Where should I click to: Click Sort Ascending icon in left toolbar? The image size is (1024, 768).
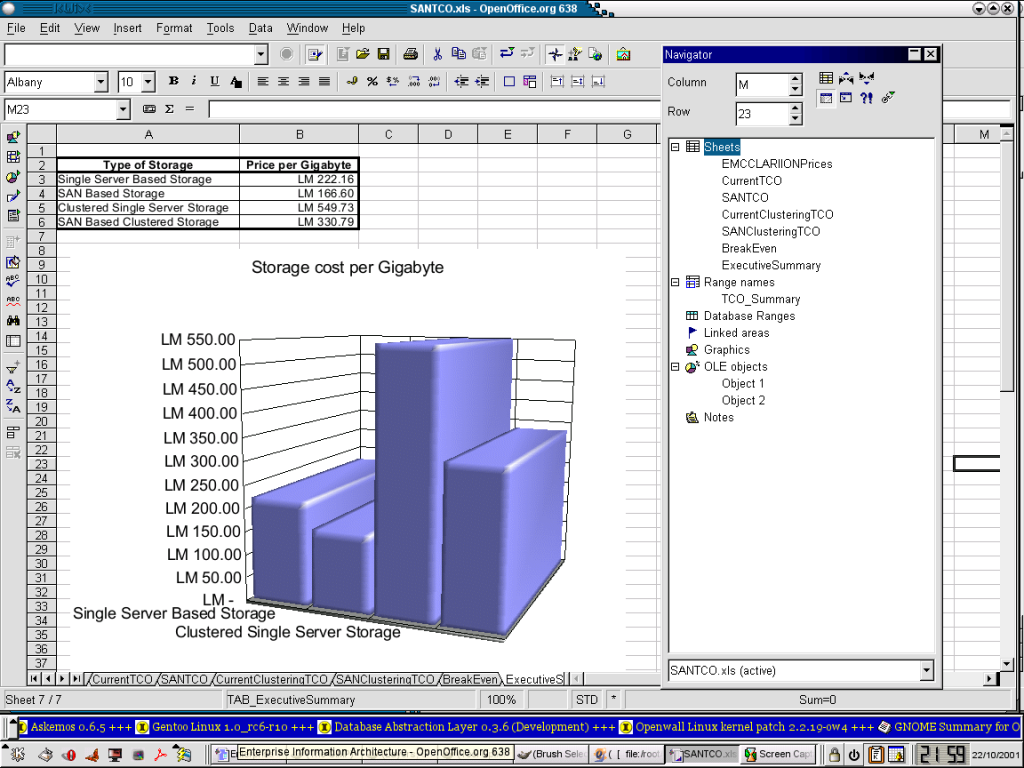[x=13, y=386]
